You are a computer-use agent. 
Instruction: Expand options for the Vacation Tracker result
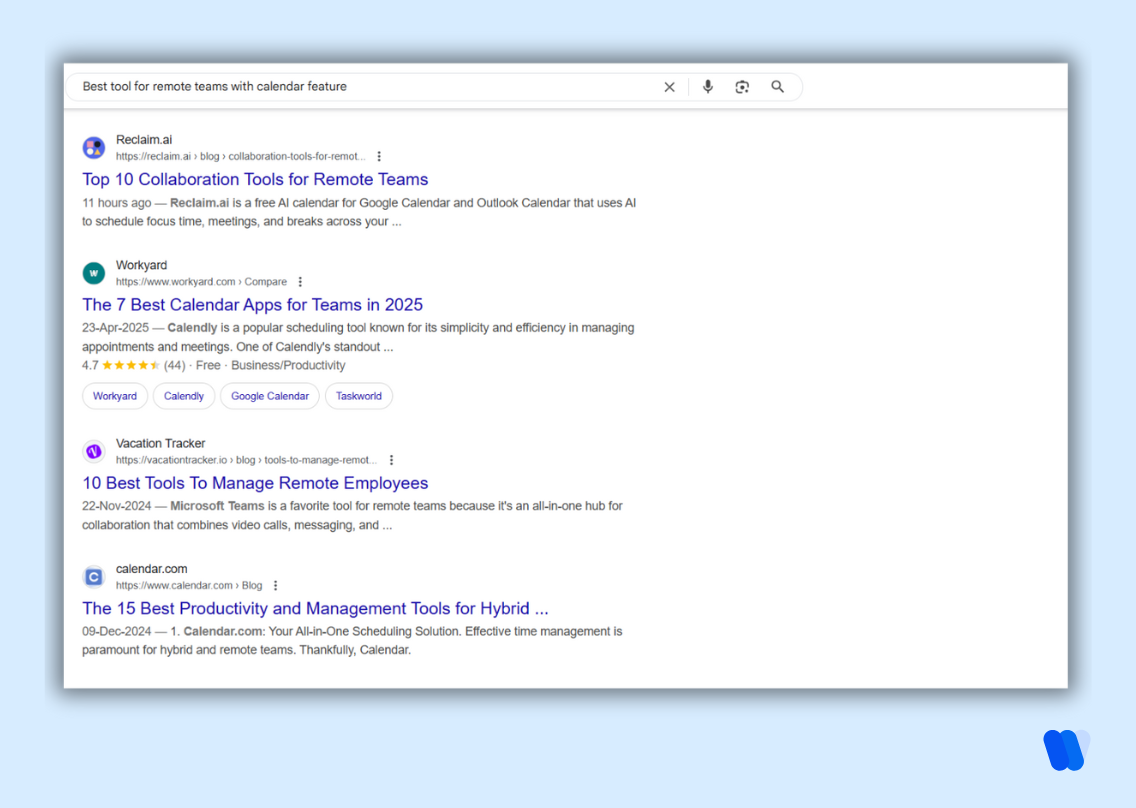(x=391, y=459)
